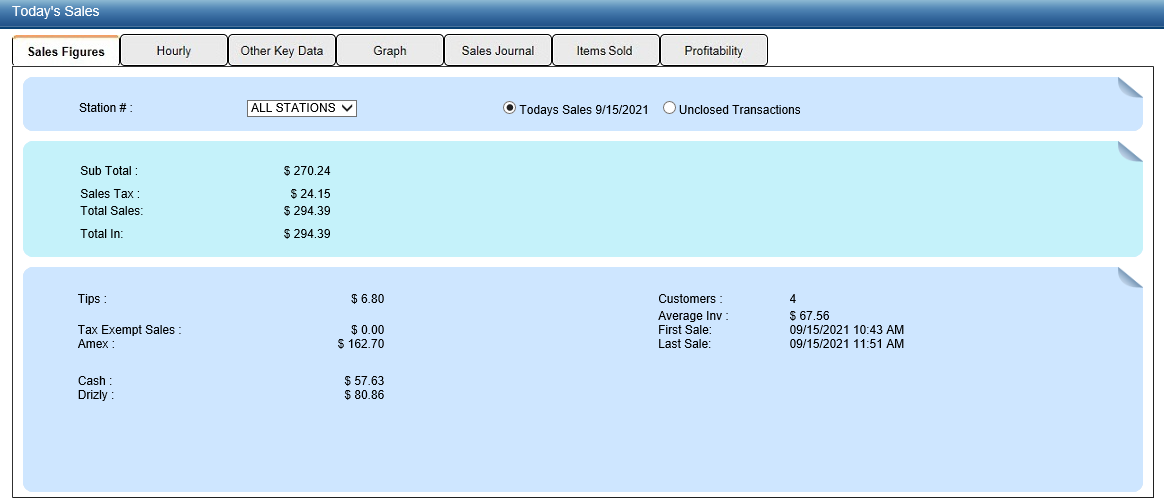Viewport: 1164px width, 502px height.
Task: Click the Today's Sales title bar text
Action: point(56,12)
